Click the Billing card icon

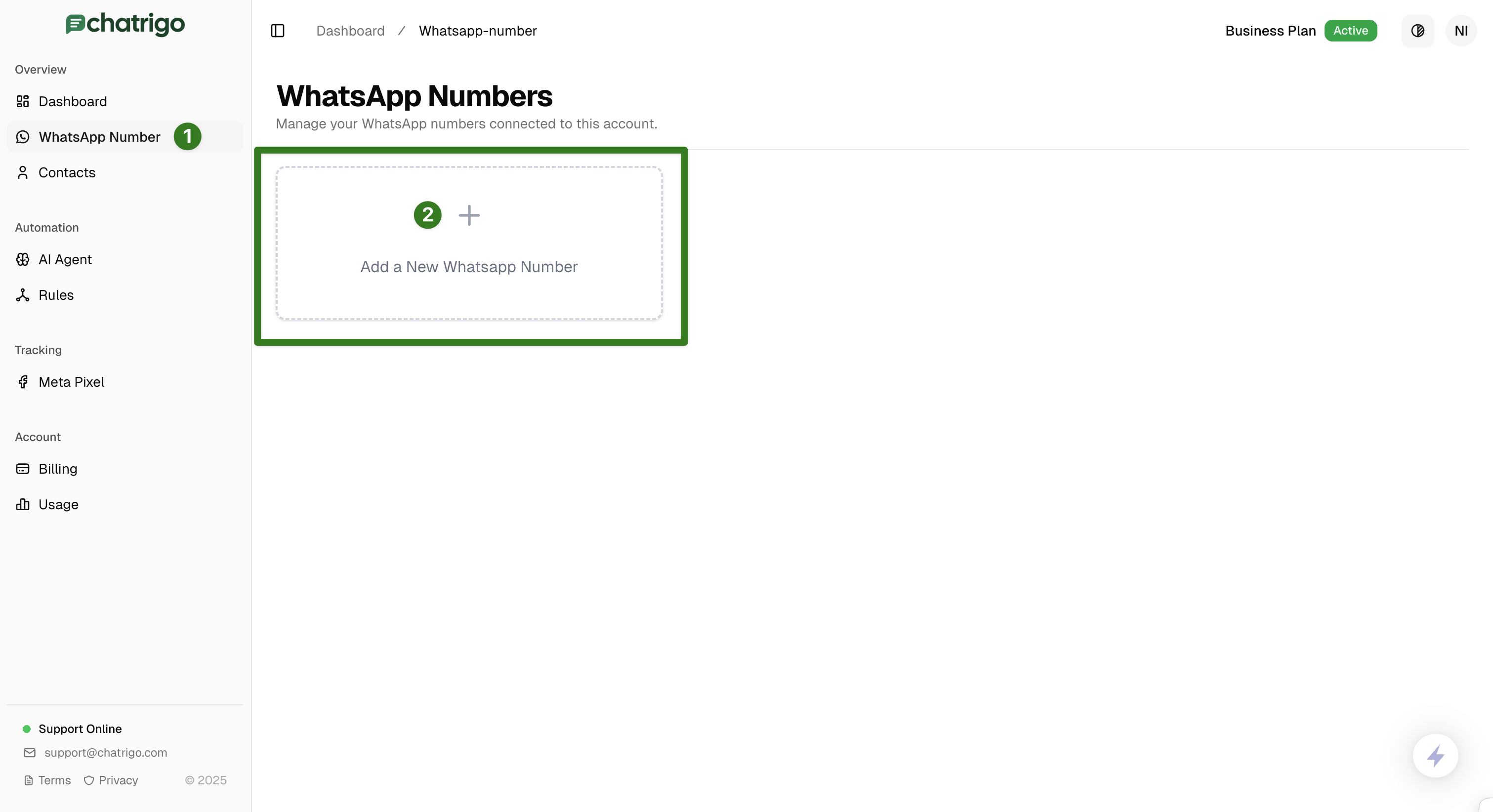coord(23,469)
